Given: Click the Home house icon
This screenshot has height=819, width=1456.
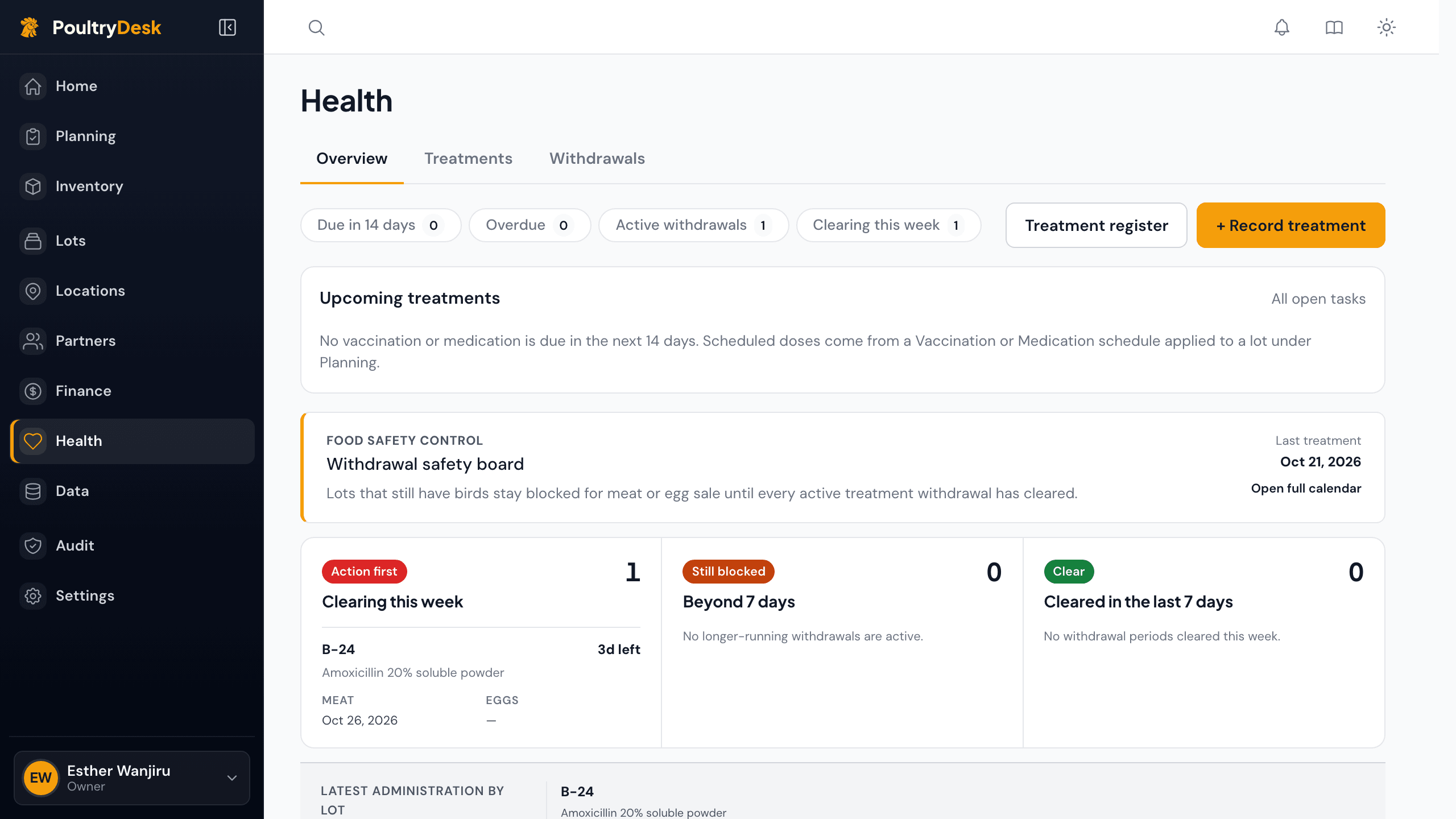Looking at the screenshot, I should (x=33, y=86).
